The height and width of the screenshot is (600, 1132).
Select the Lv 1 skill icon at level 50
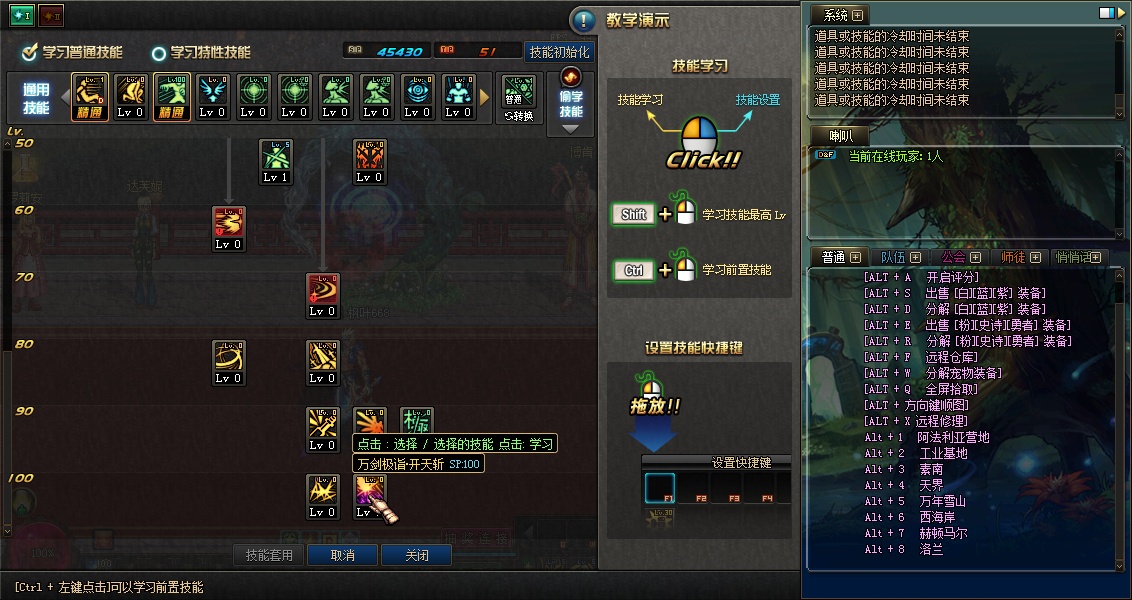(276, 162)
